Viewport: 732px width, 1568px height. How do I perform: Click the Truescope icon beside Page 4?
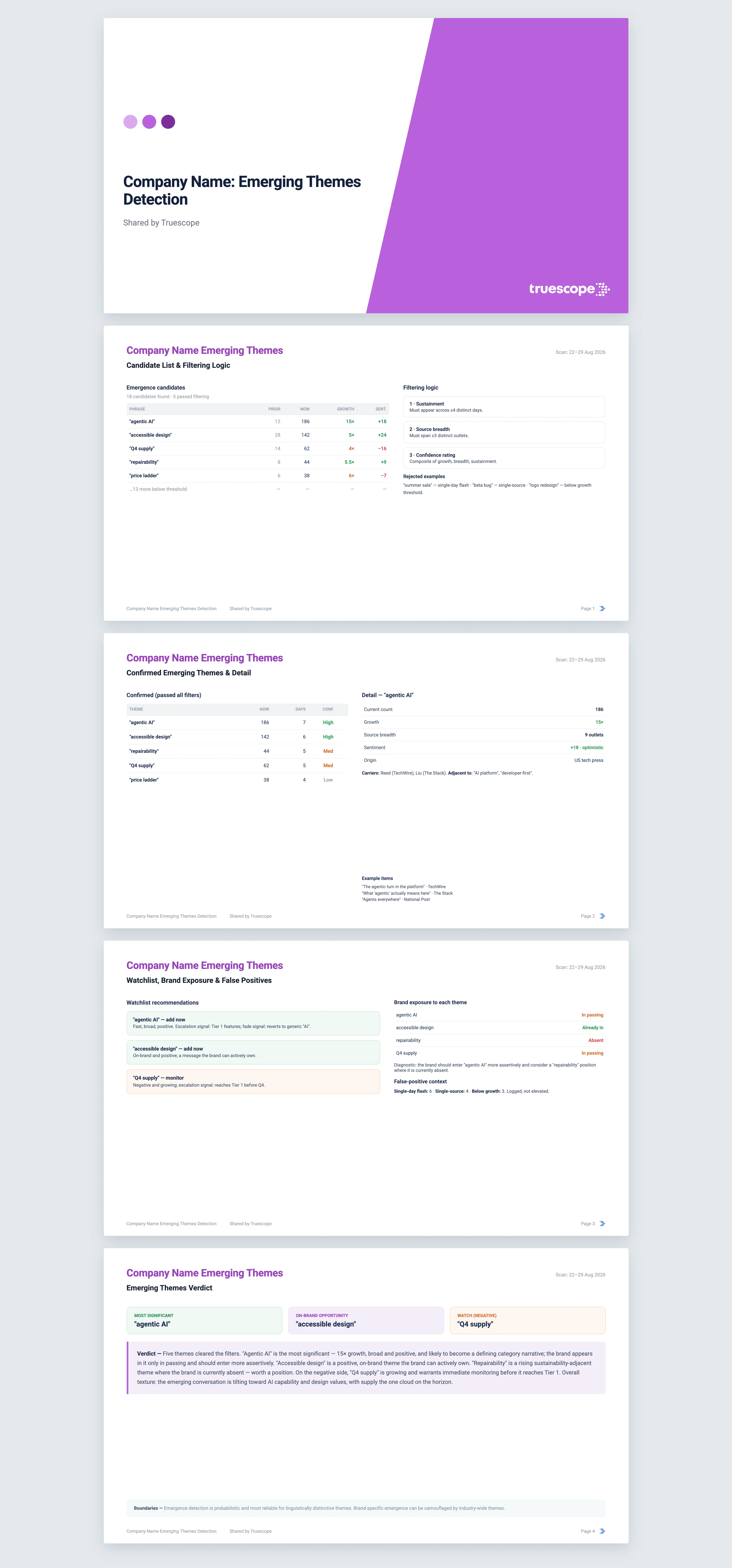coord(602,1531)
